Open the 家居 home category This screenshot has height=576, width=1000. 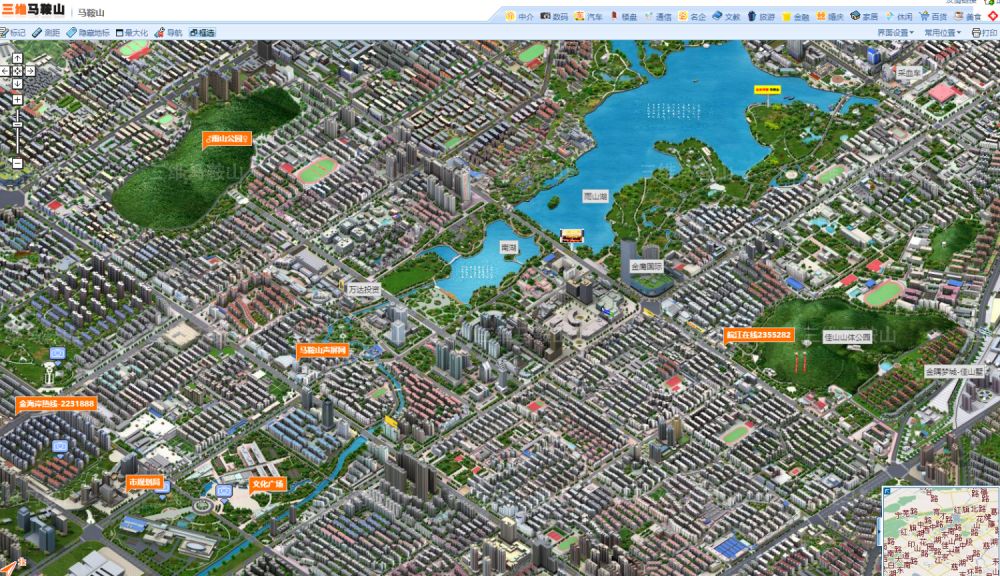pyautogui.click(x=864, y=17)
